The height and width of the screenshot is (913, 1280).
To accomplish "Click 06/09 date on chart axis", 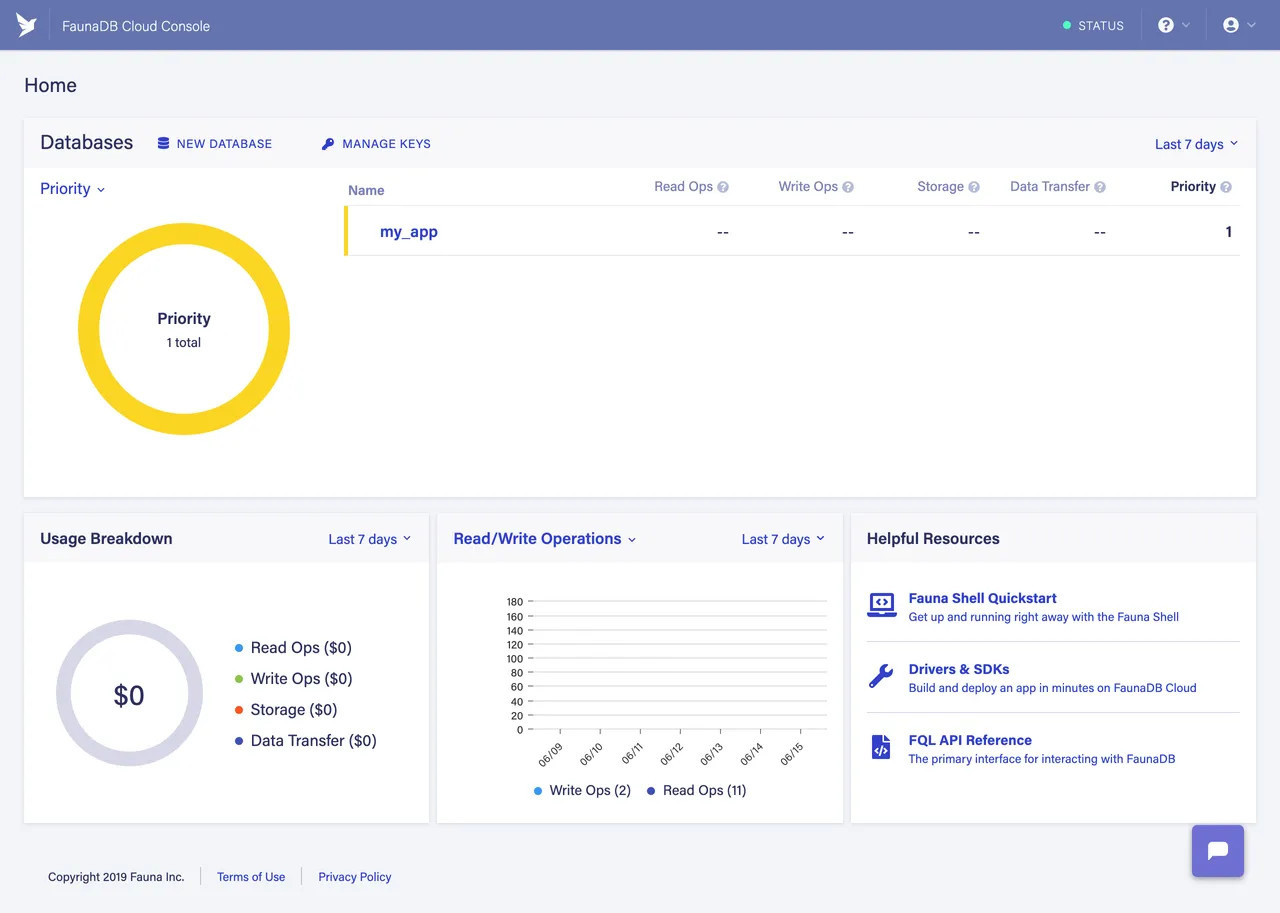I will tap(551, 752).
